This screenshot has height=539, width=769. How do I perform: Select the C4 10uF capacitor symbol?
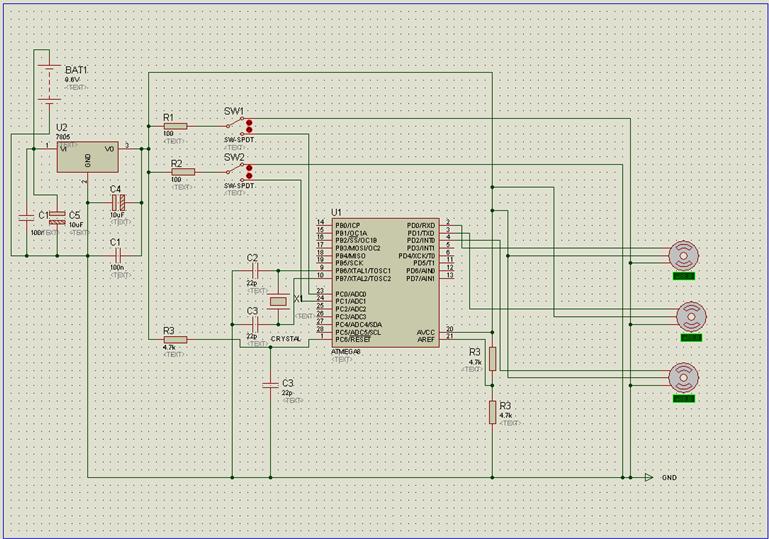coord(118,202)
